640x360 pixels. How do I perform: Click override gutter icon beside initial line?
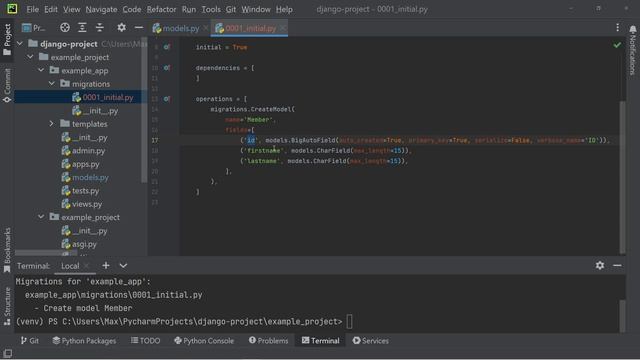167,47
